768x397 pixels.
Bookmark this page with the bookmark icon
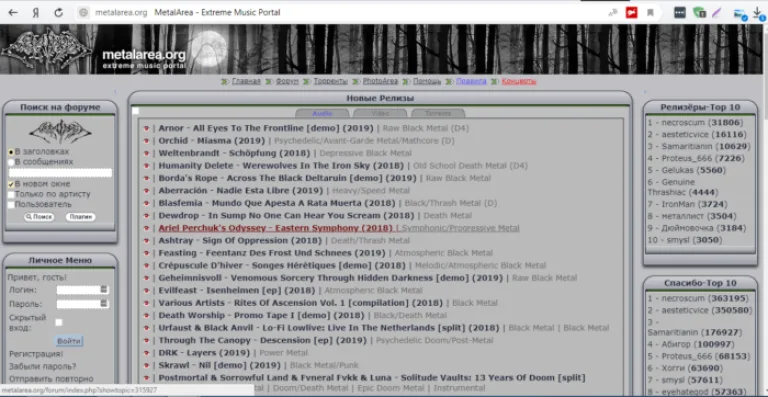[x=650, y=13]
